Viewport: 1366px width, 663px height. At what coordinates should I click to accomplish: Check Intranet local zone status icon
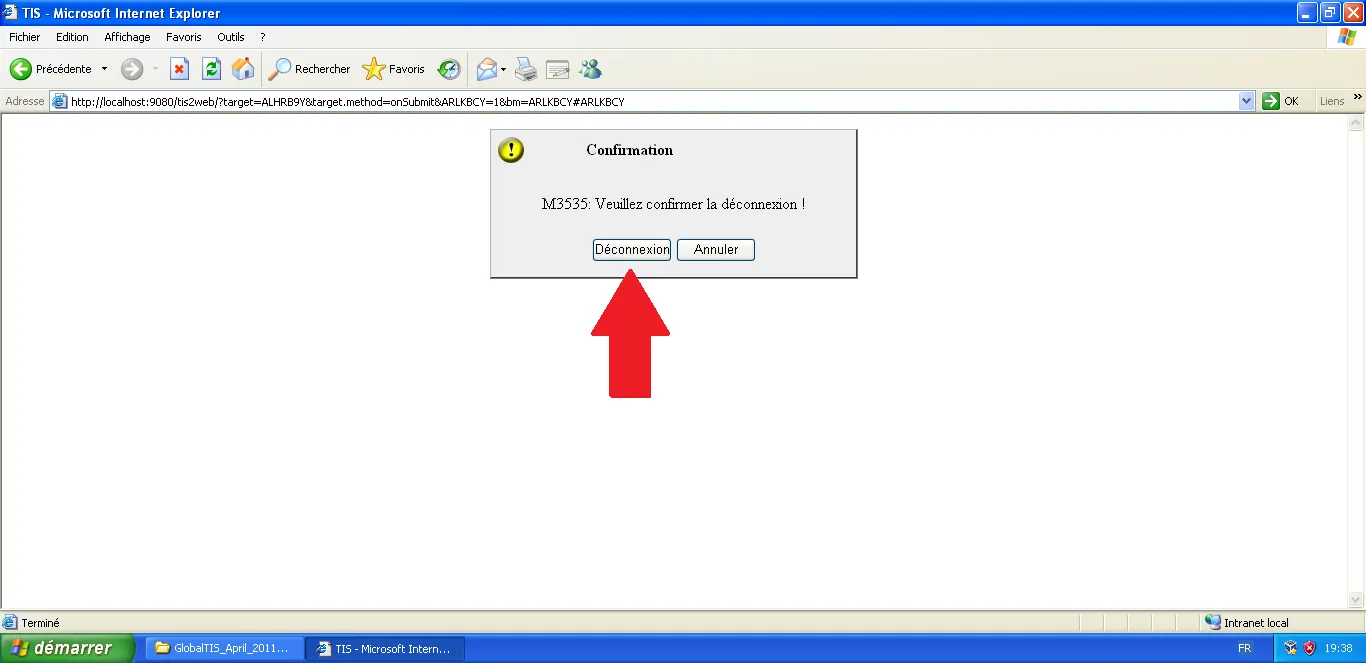1213,622
